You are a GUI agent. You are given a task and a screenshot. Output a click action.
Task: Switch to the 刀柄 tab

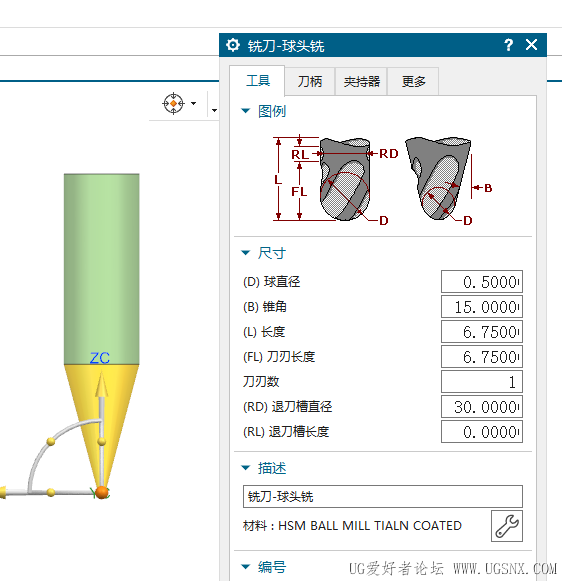click(x=310, y=82)
